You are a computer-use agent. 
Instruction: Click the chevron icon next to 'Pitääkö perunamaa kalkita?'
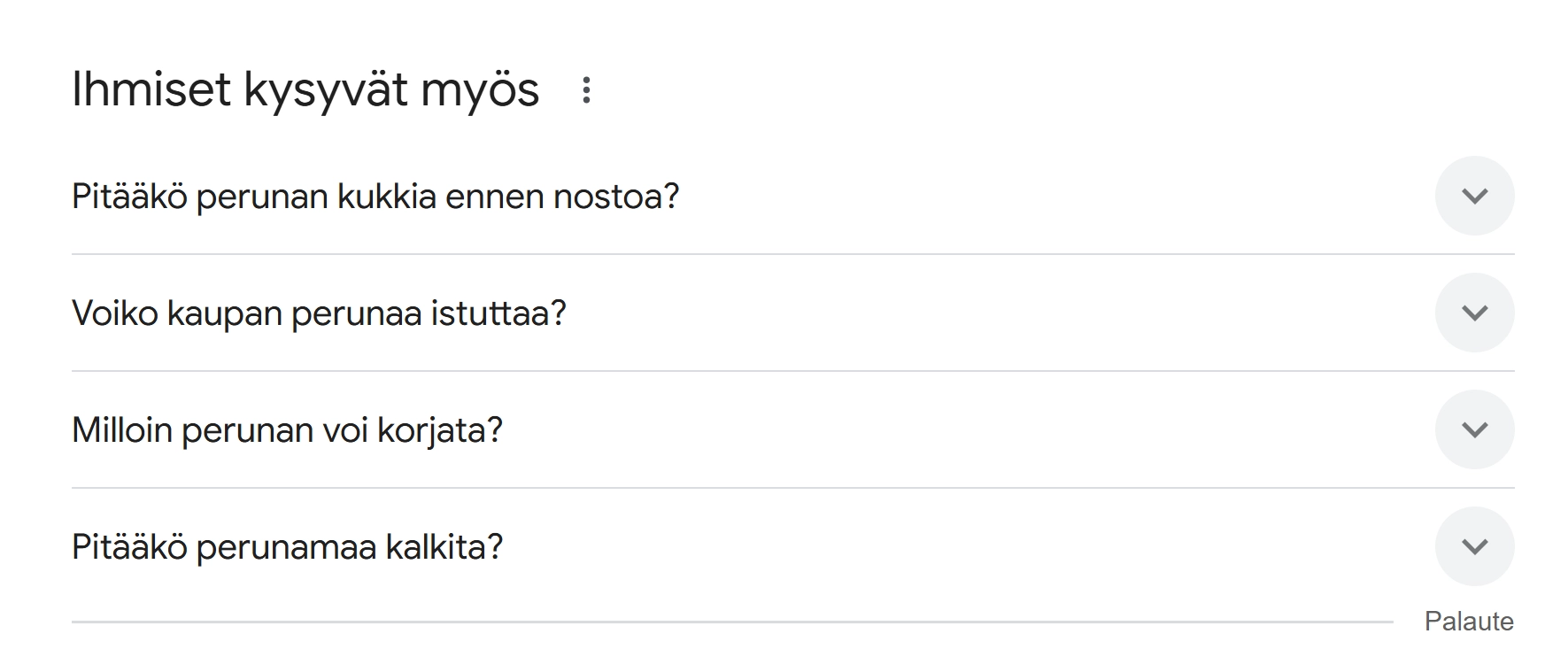[x=1474, y=546]
